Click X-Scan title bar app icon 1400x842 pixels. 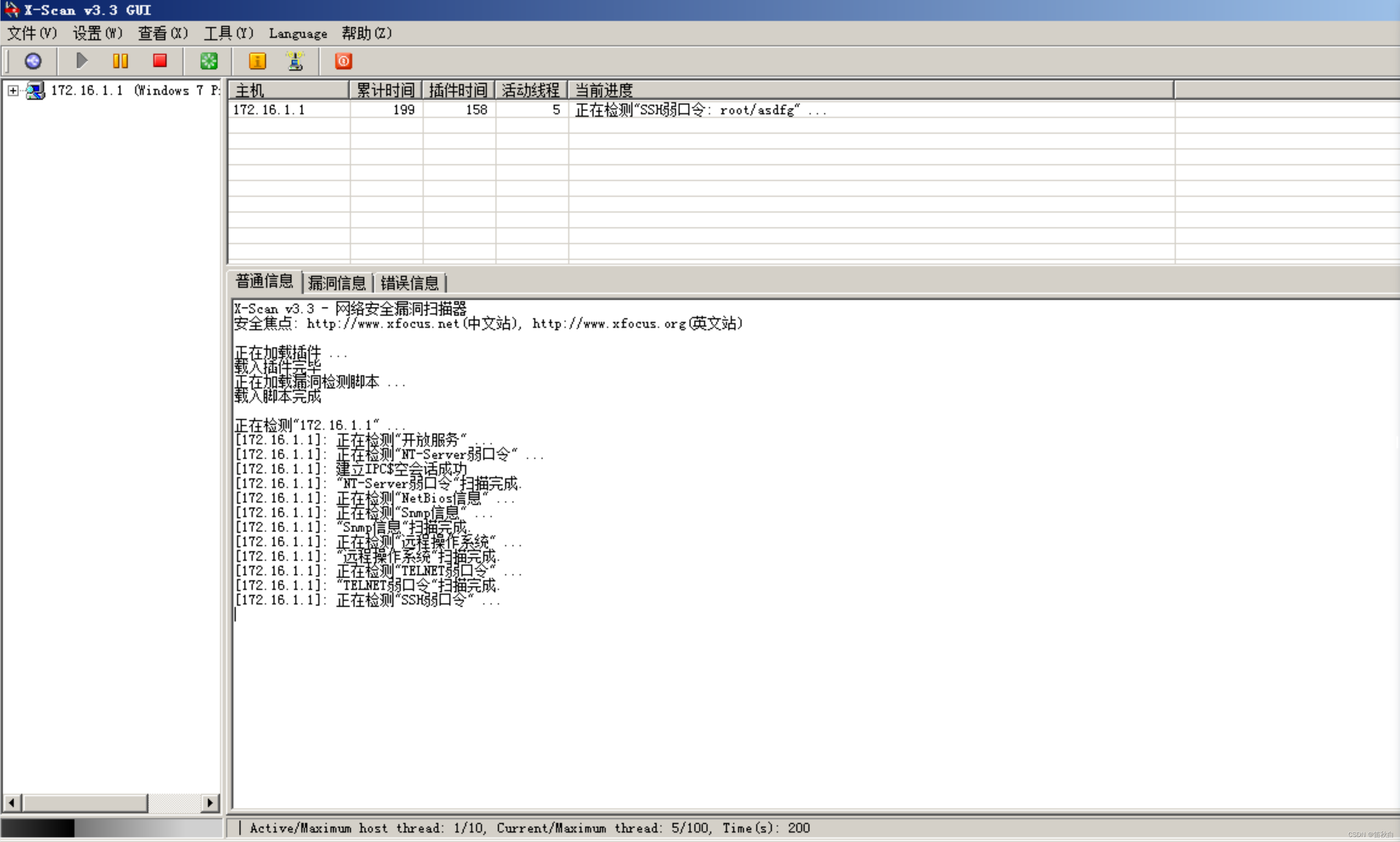tap(11, 10)
